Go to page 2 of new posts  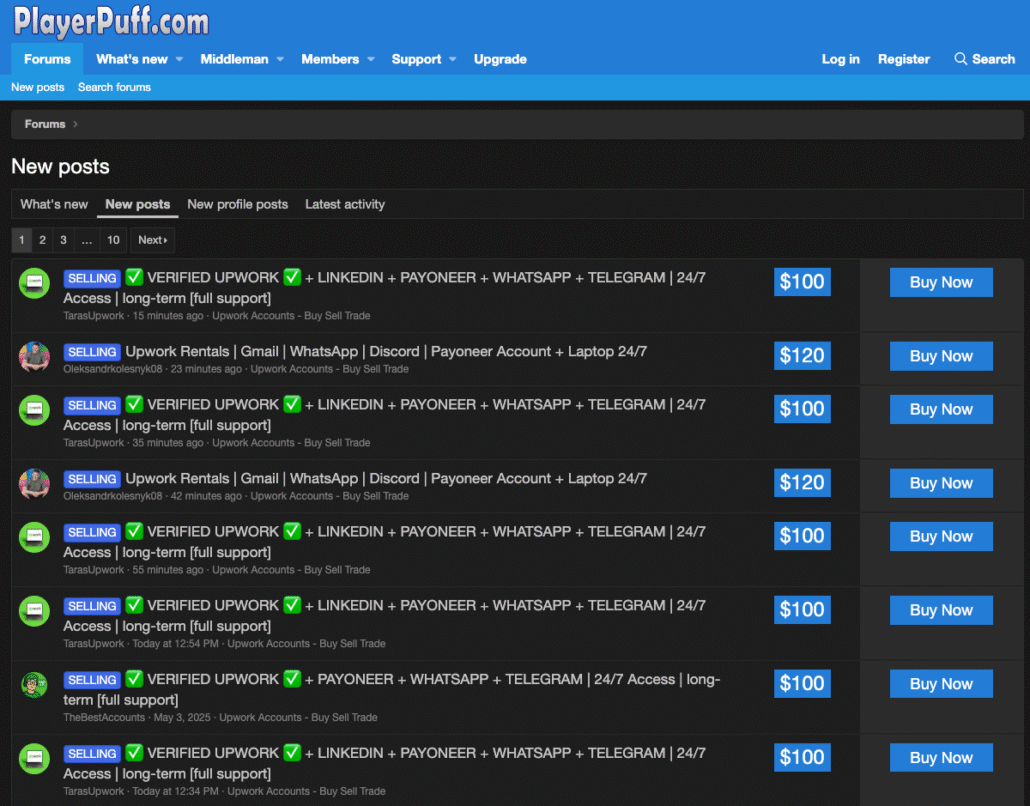pos(42,240)
